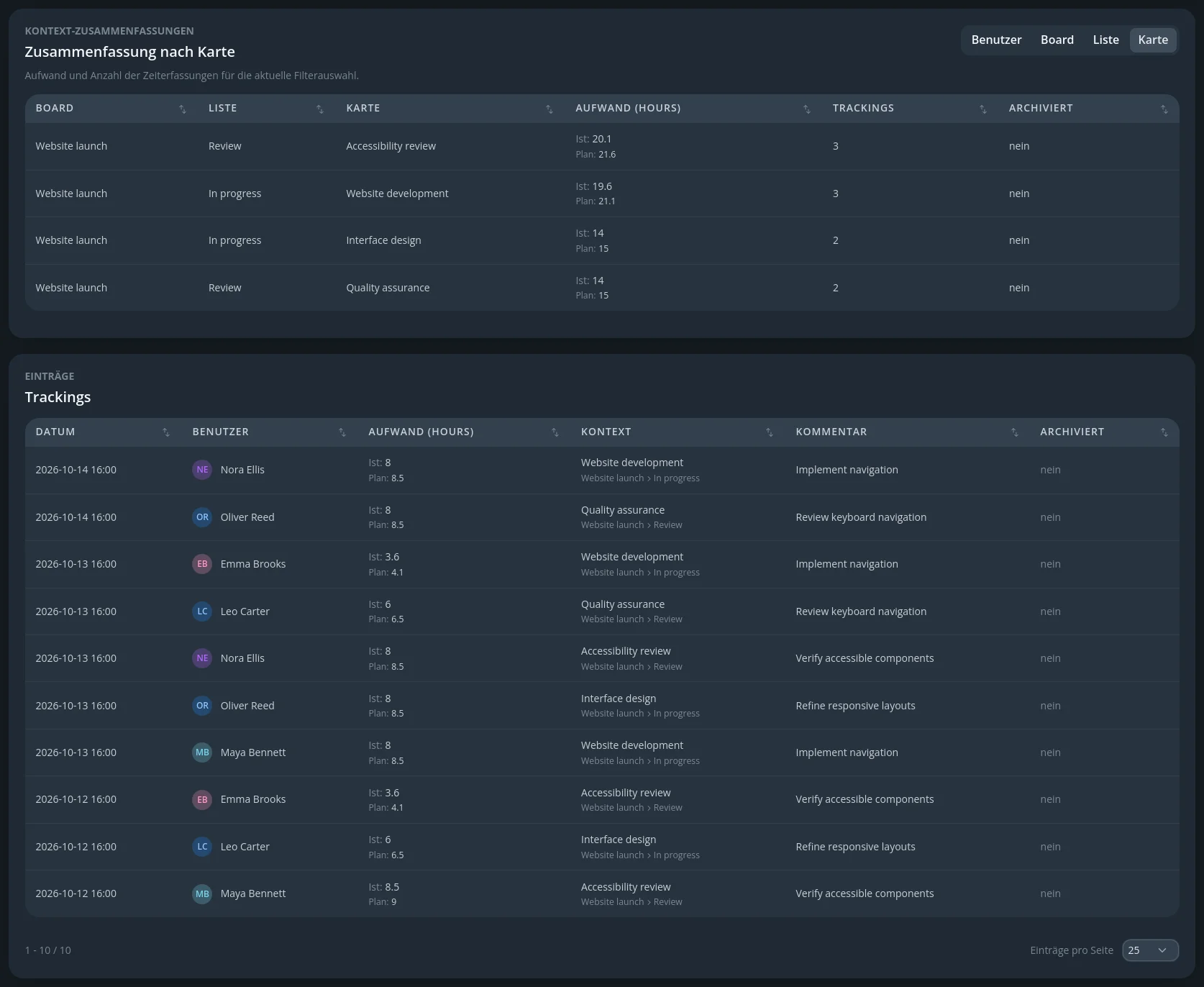Sort summary by Trackings count sort icon
Screen dimensions: 1204x987
(983, 109)
